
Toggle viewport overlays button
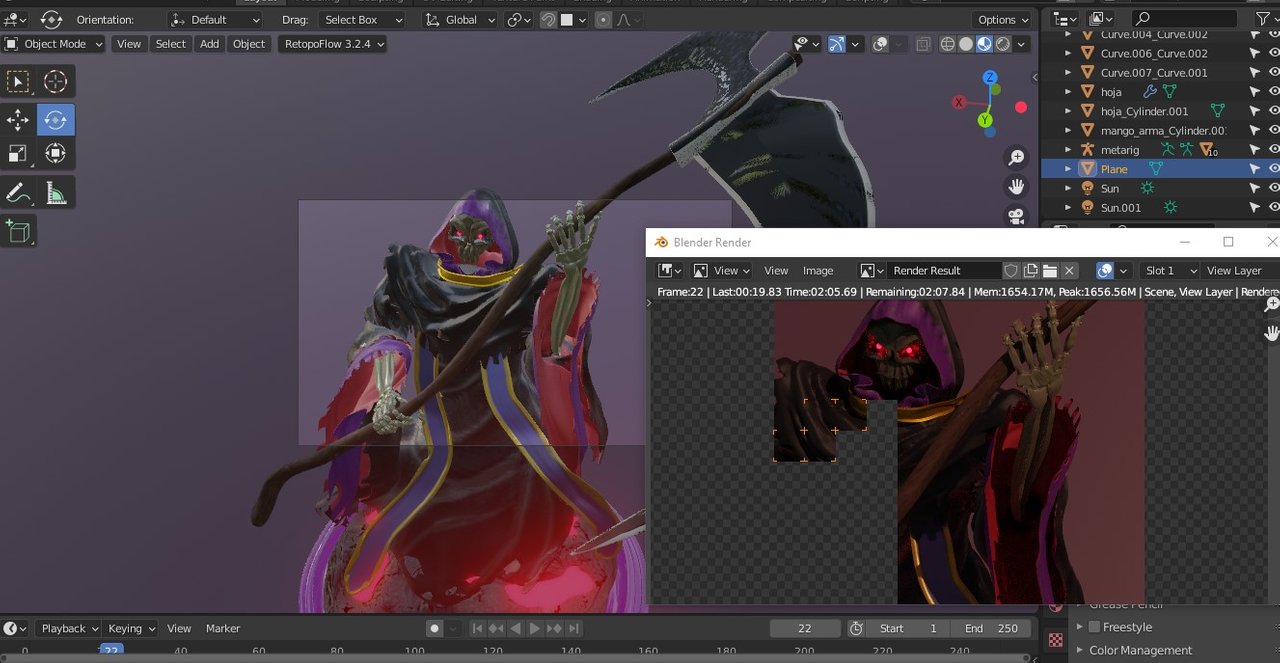coord(880,44)
